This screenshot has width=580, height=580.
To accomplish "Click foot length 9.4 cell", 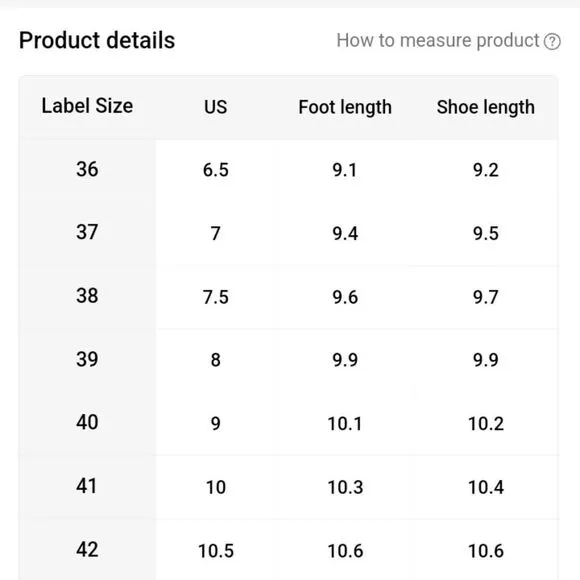I will (x=345, y=233).
